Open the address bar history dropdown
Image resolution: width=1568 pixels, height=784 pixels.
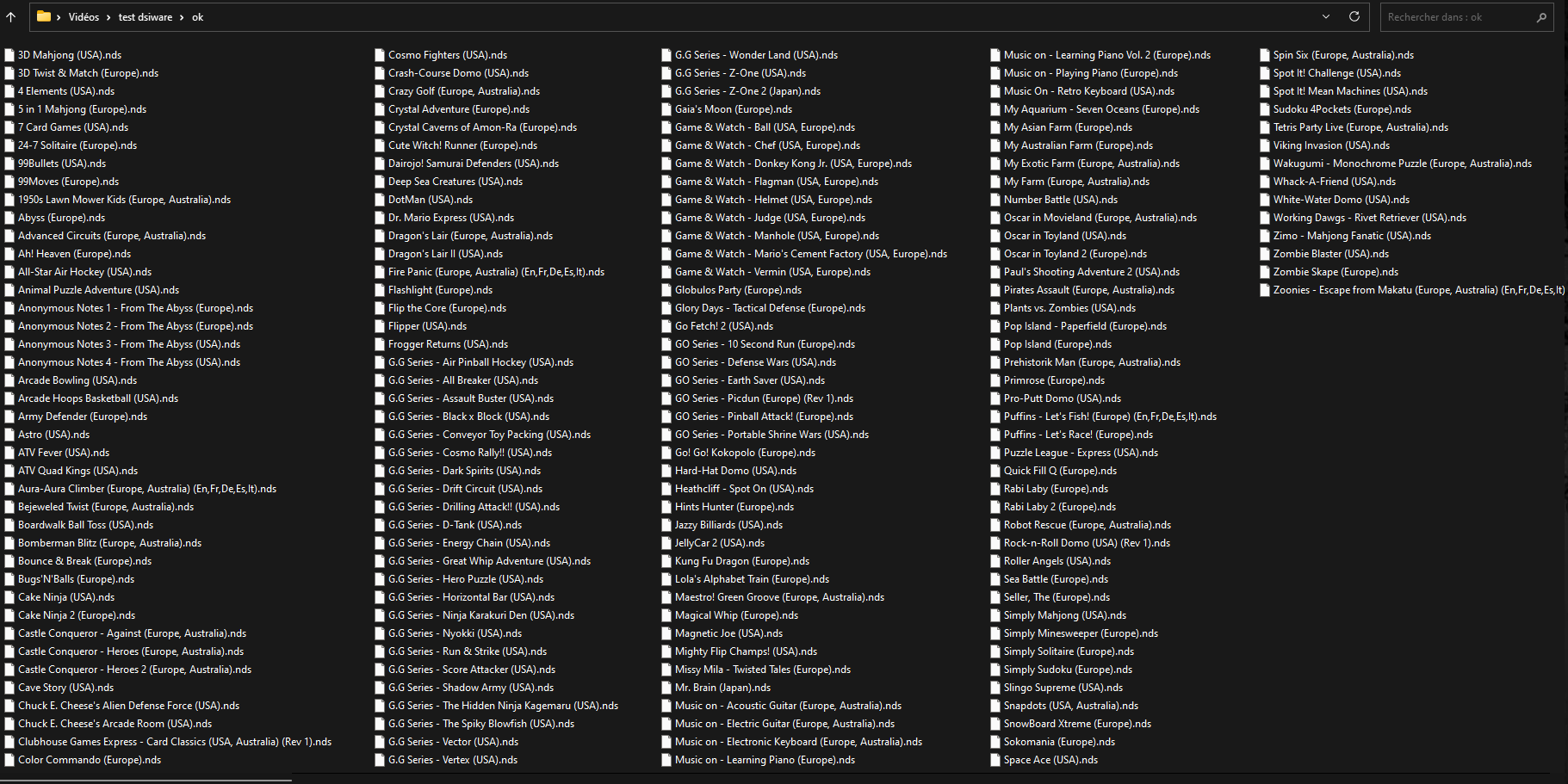(x=1326, y=16)
